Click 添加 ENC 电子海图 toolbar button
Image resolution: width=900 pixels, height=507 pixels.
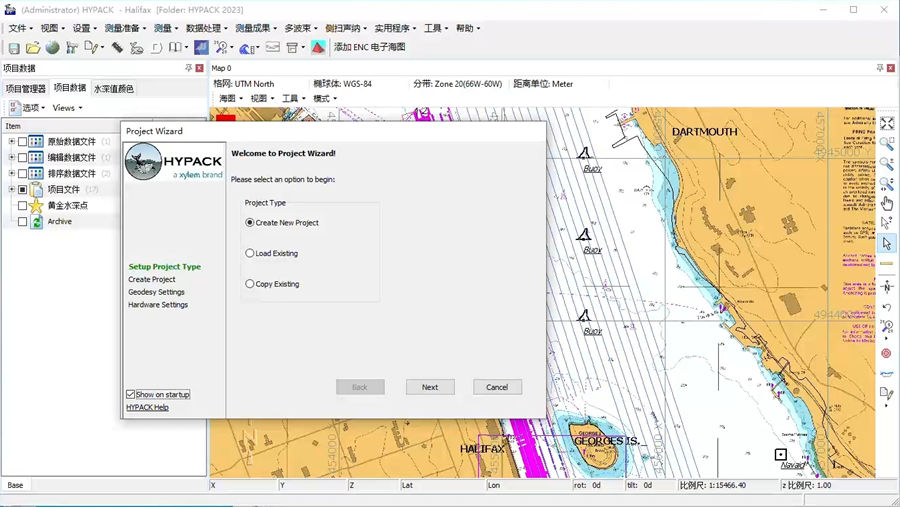[x=370, y=47]
